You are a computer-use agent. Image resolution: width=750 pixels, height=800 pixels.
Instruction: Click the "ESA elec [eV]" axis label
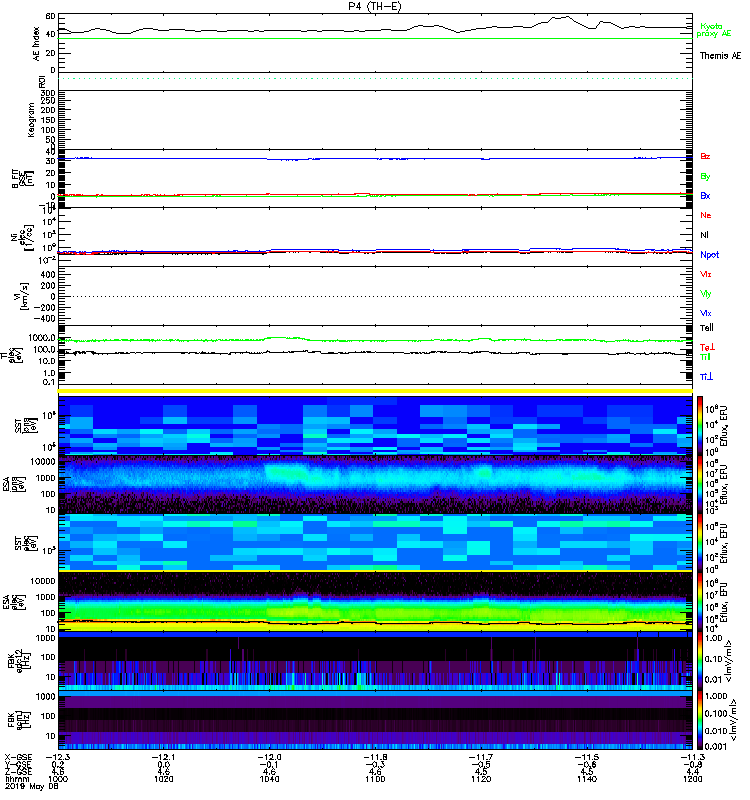(x=14, y=602)
